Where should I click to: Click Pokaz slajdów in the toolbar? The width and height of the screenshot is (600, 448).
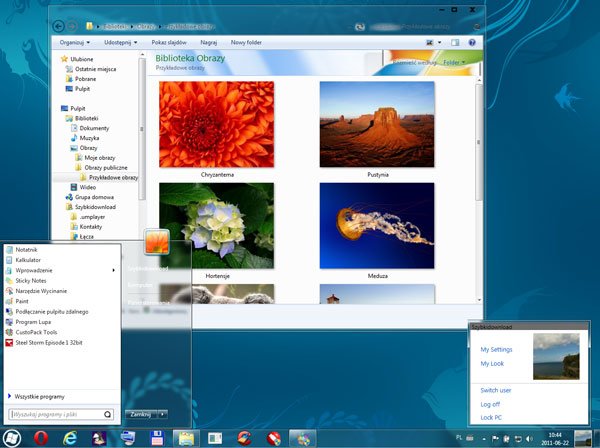click(169, 42)
